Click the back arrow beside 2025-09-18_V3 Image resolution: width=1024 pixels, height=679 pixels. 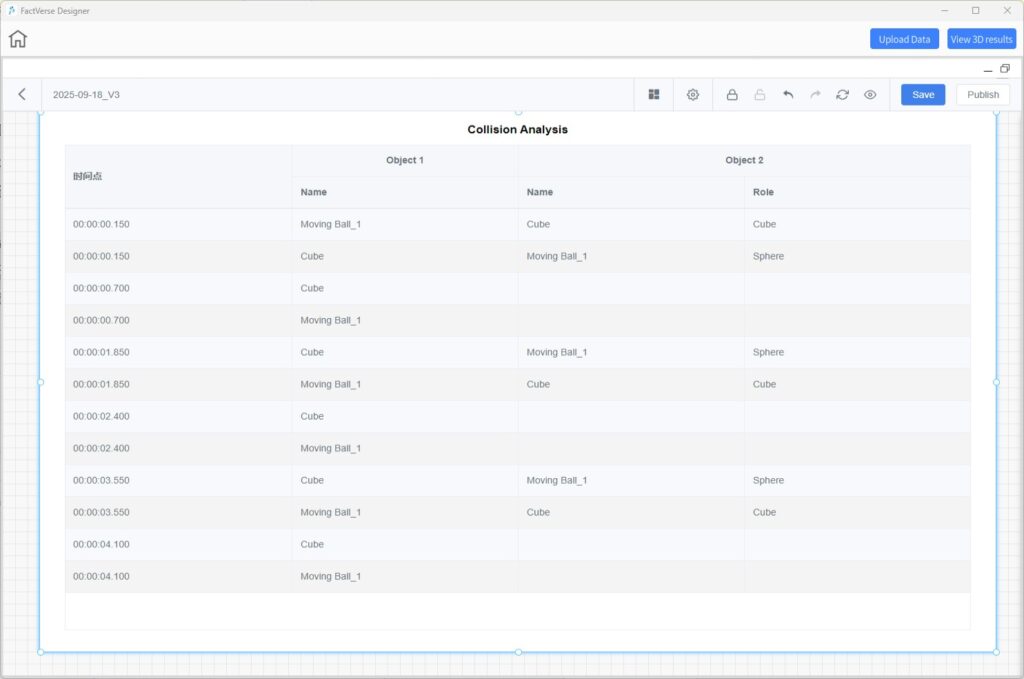pyautogui.click(x=22, y=94)
